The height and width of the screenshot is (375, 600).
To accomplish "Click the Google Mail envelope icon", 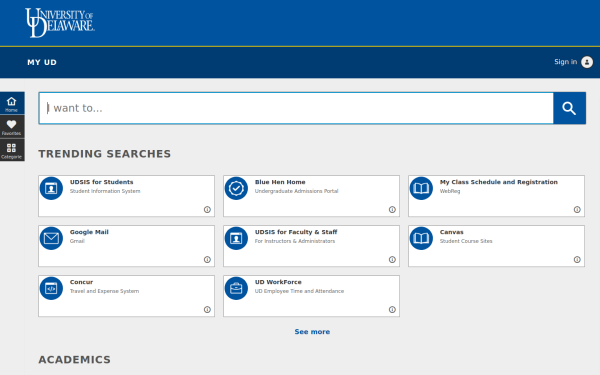I will pyautogui.click(x=51, y=238).
